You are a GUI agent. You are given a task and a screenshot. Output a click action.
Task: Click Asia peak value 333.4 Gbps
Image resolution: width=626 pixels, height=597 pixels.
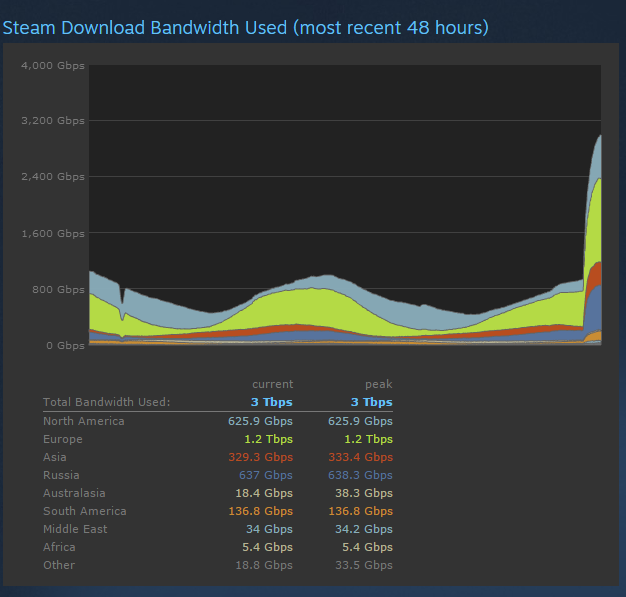pyautogui.click(x=361, y=457)
